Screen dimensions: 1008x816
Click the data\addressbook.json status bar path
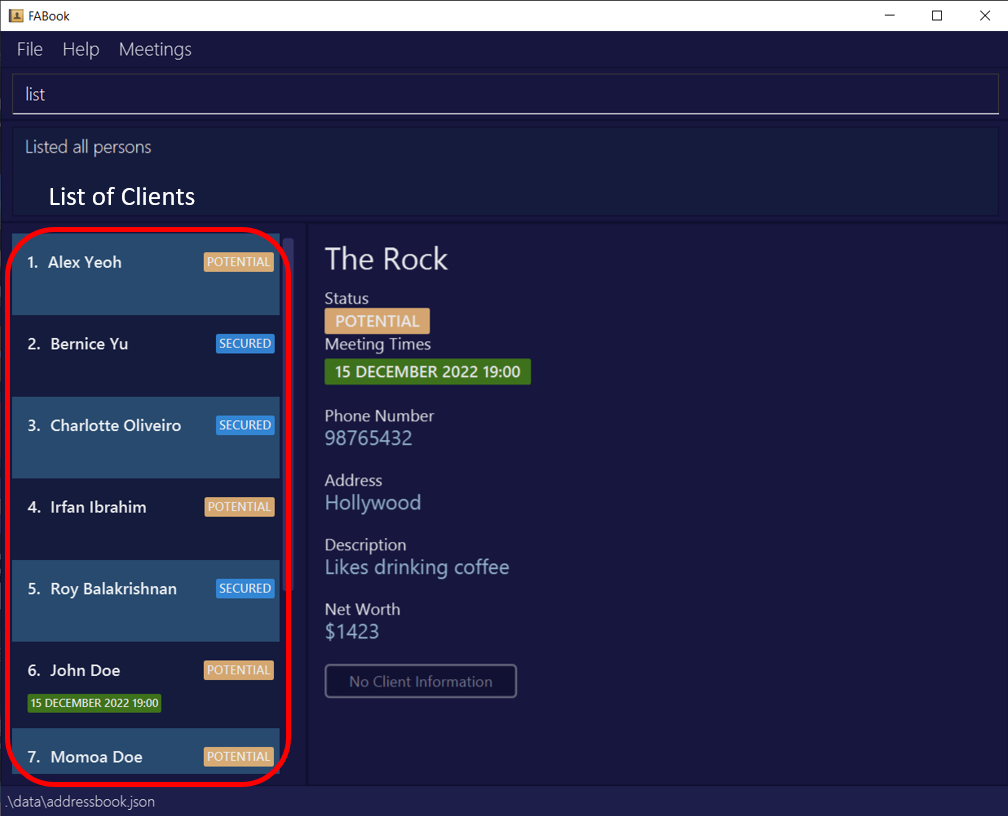pyautogui.click(x=80, y=802)
